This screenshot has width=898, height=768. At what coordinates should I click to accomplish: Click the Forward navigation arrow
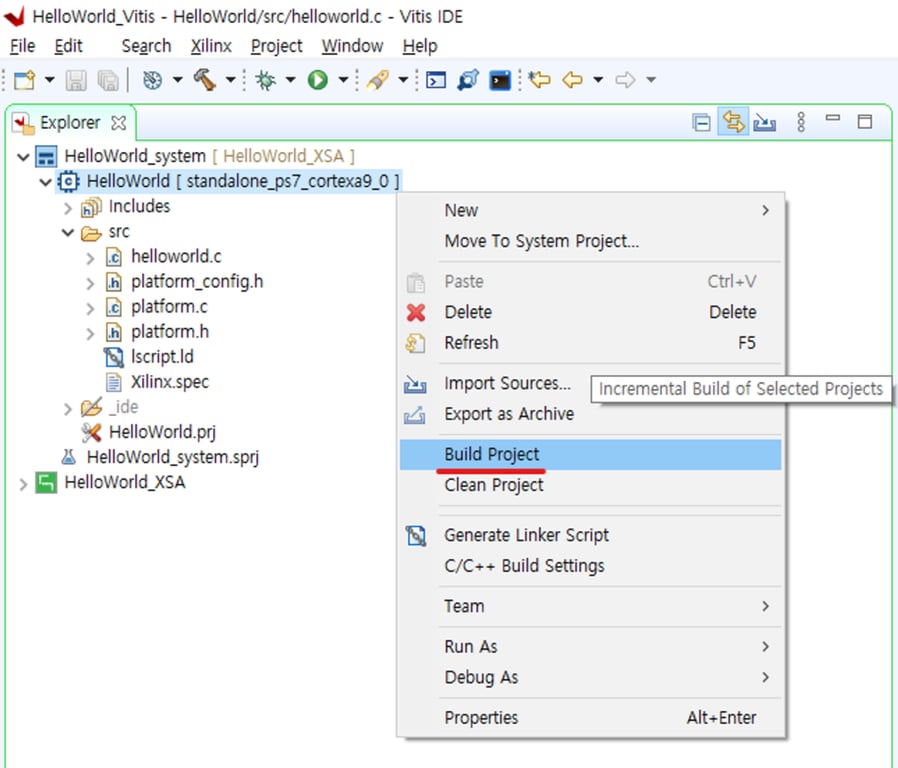(625, 80)
